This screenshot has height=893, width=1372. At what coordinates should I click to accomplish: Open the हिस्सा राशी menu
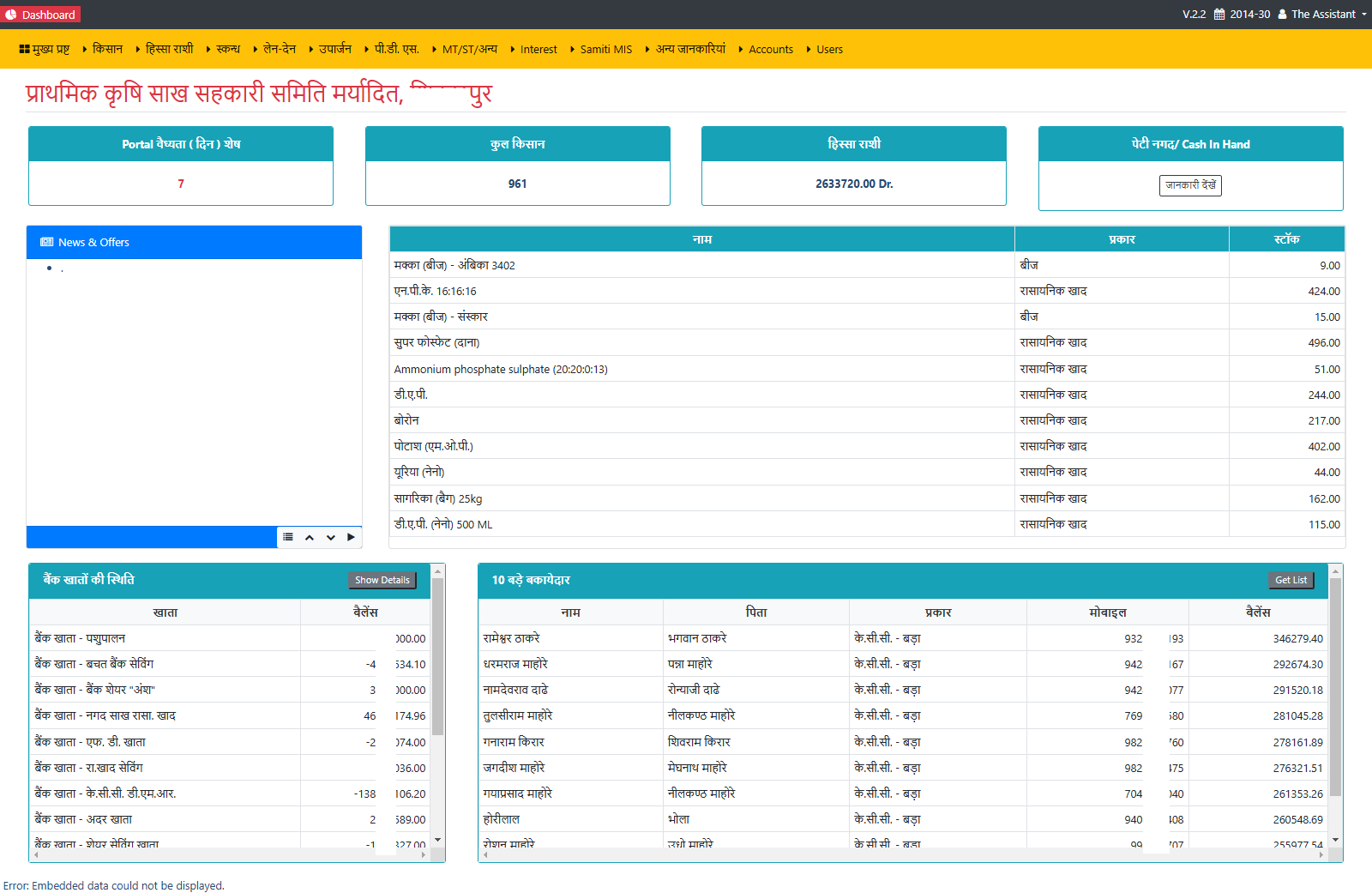[x=165, y=50]
